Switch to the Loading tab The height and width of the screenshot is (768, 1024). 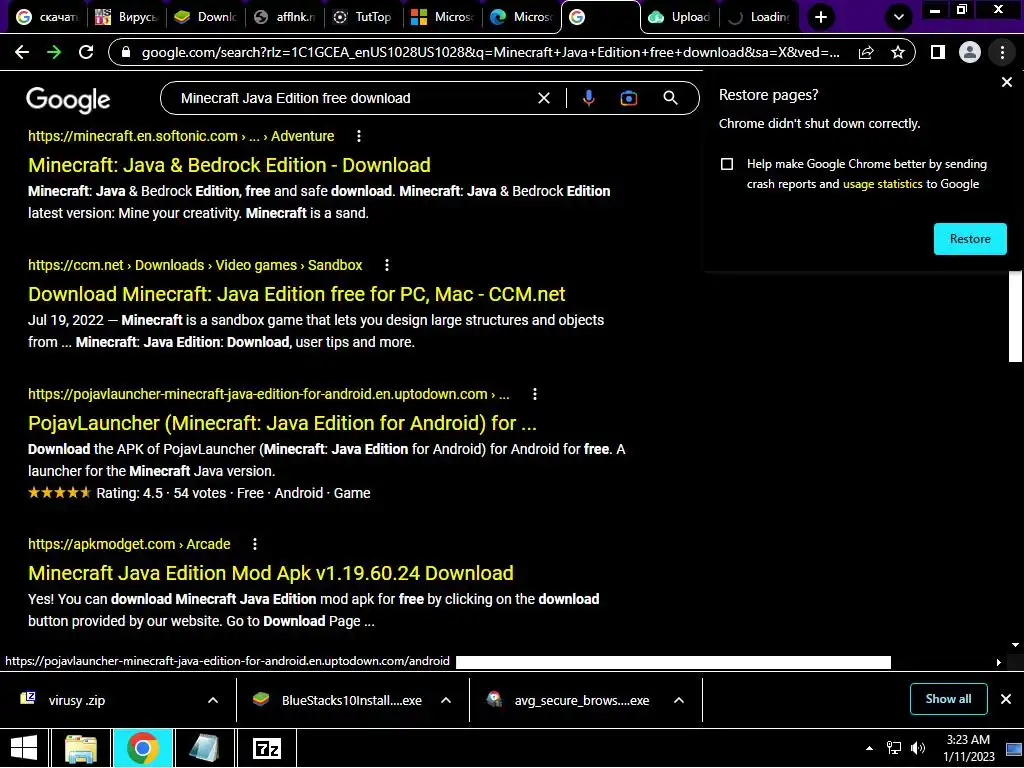point(759,17)
